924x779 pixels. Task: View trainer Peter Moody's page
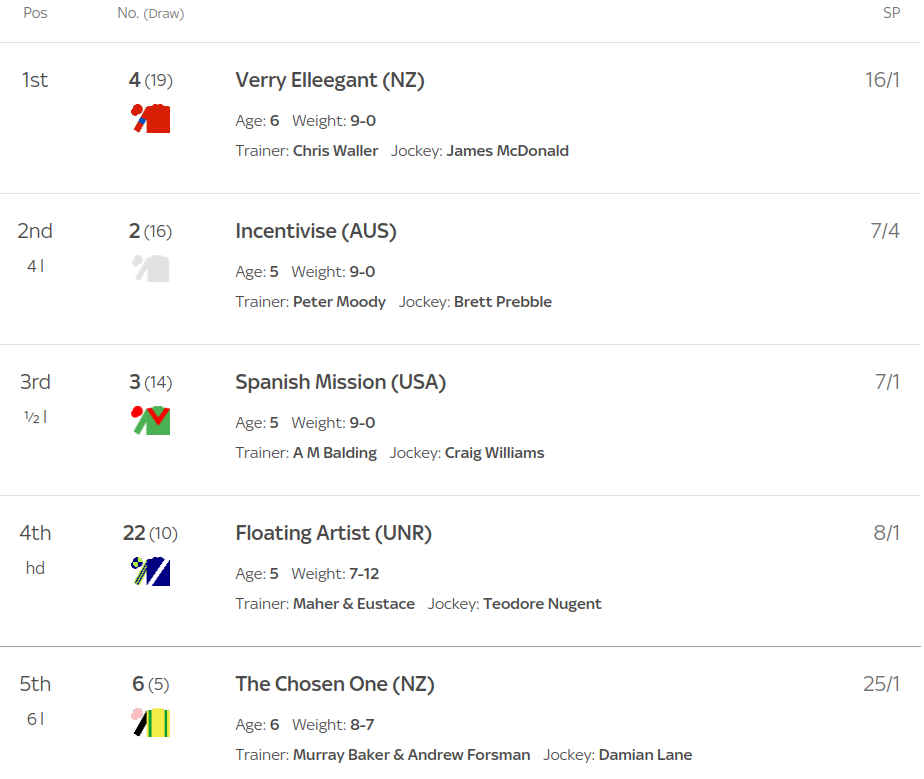coord(339,302)
